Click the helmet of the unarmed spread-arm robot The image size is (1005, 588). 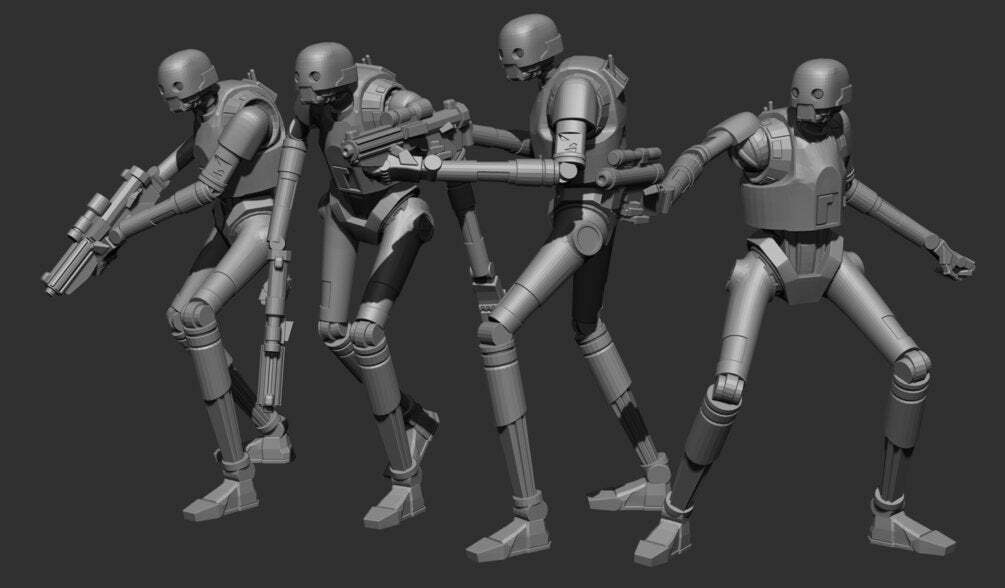(x=820, y=90)
